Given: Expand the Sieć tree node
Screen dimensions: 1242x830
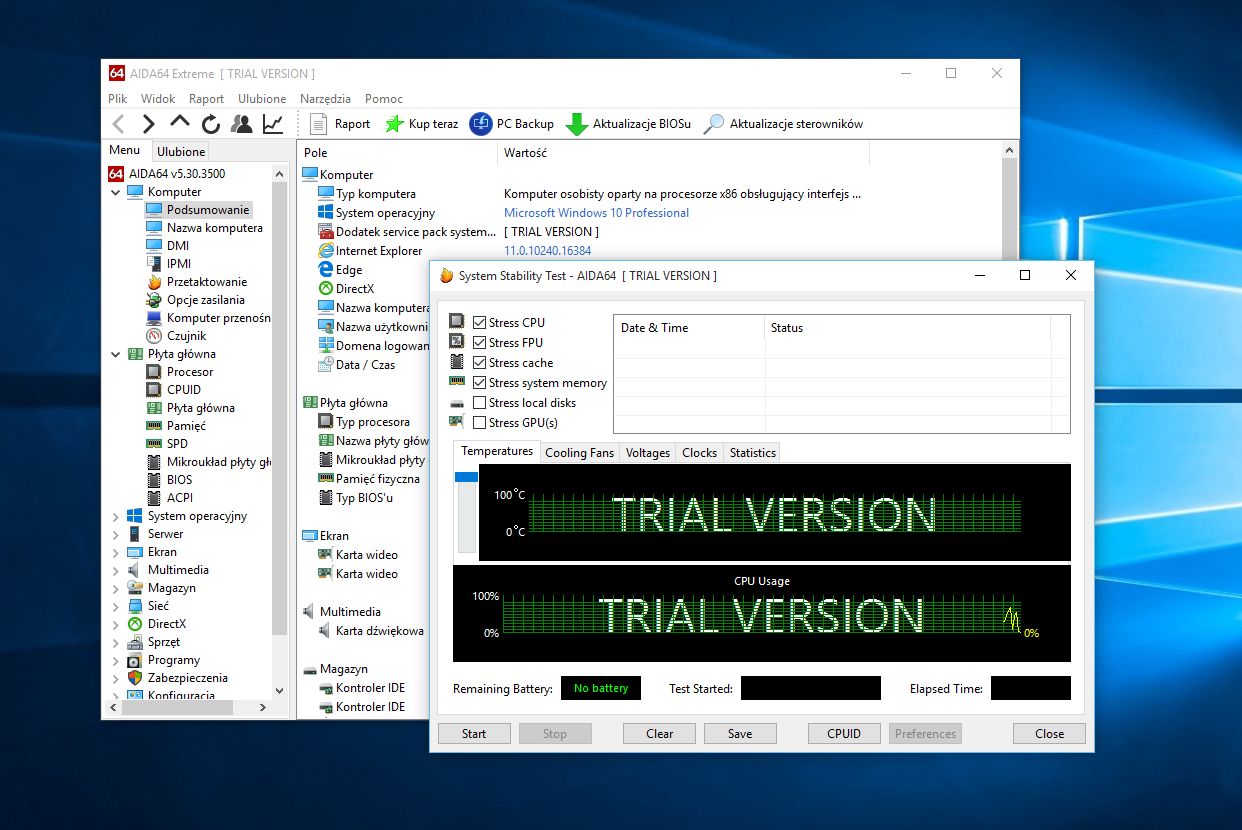Looking at the screenshot, I should pos(116,606).
